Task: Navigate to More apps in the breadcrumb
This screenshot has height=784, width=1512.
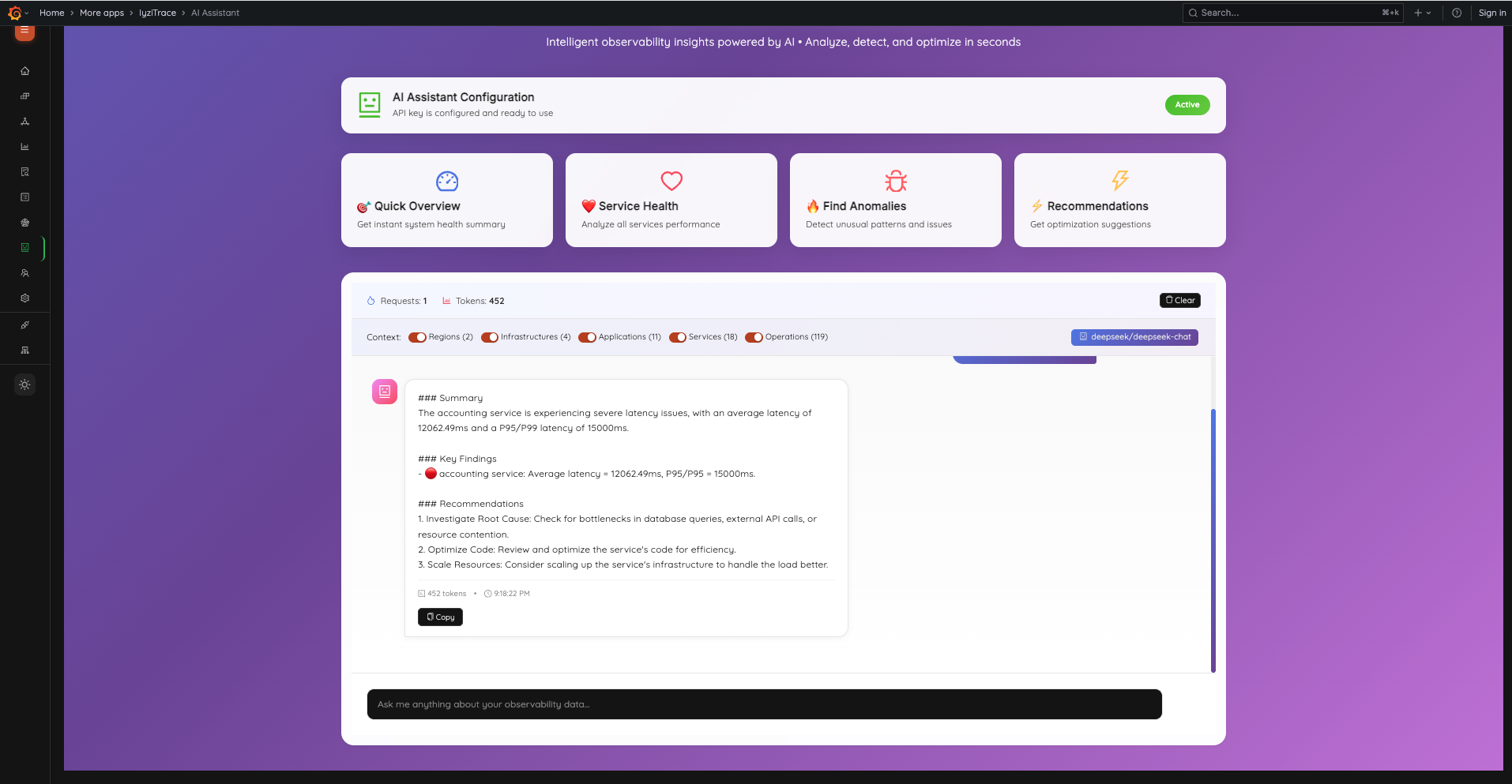Action: [101, 13]
